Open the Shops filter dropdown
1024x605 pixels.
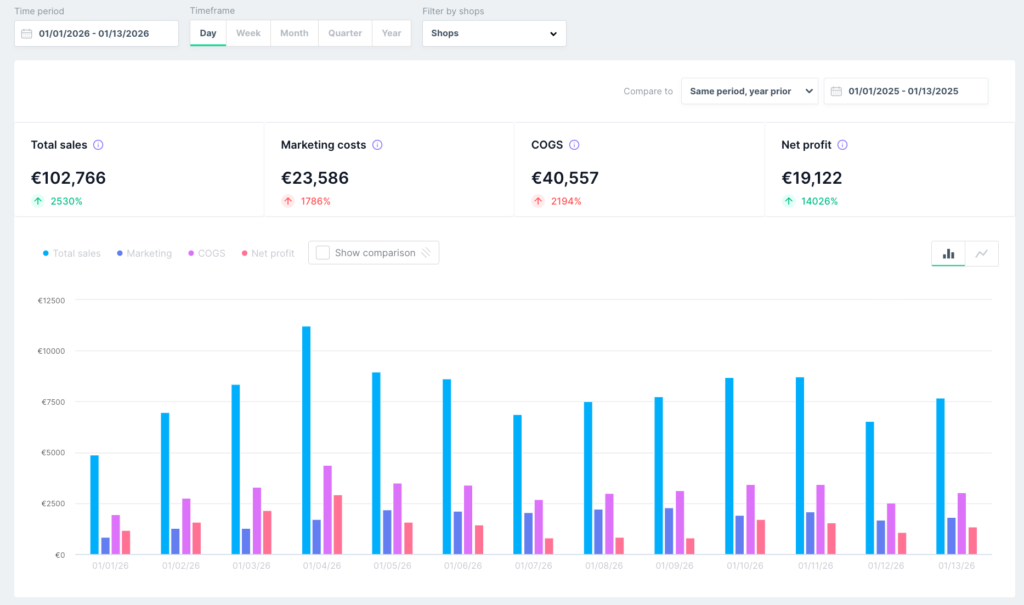494,33
